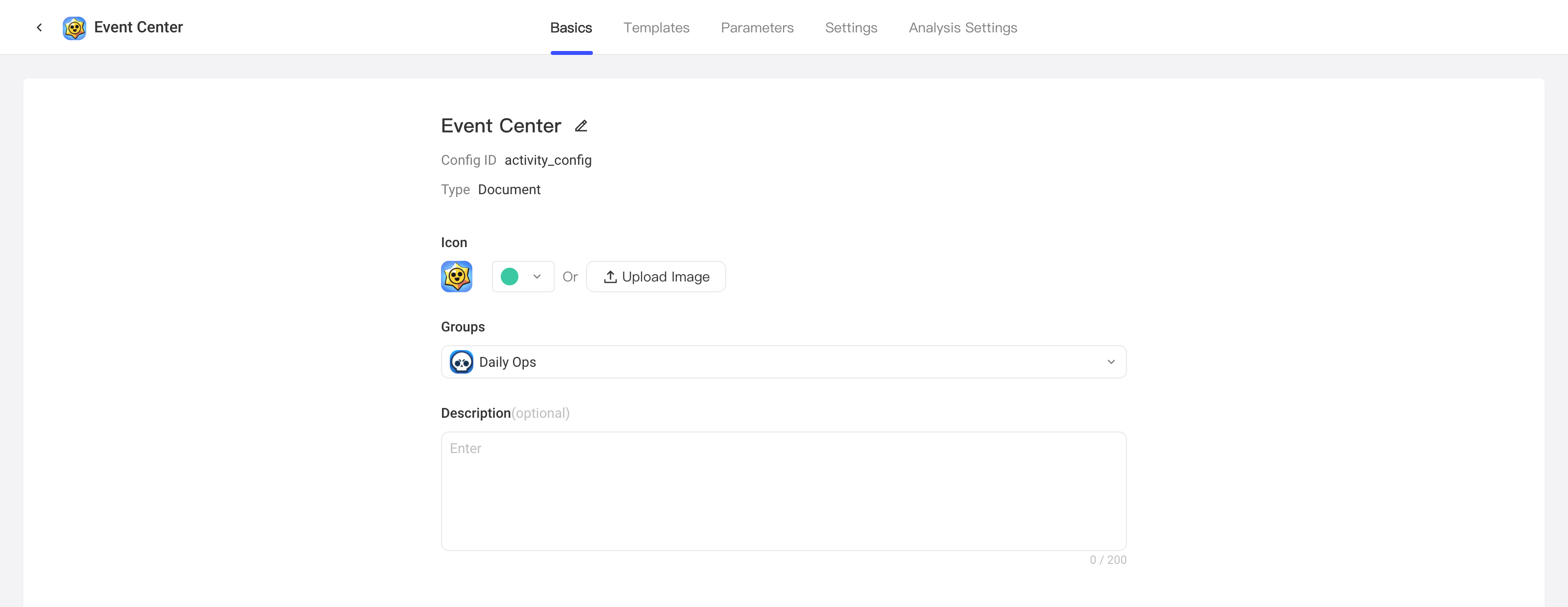
Task: Click the star icon preview under Icon
Action: click(x=457, y=277)
